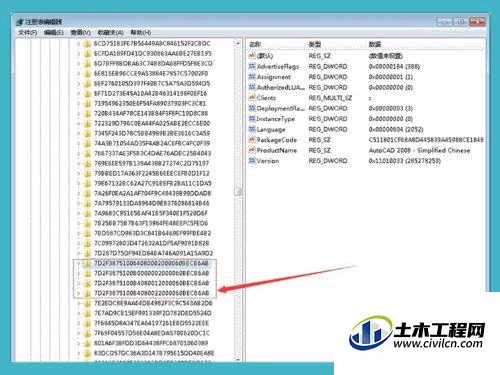Select key starting with 7E2EDC8E9A46
This screenshot has height=375, width=500.
(153, 303)
